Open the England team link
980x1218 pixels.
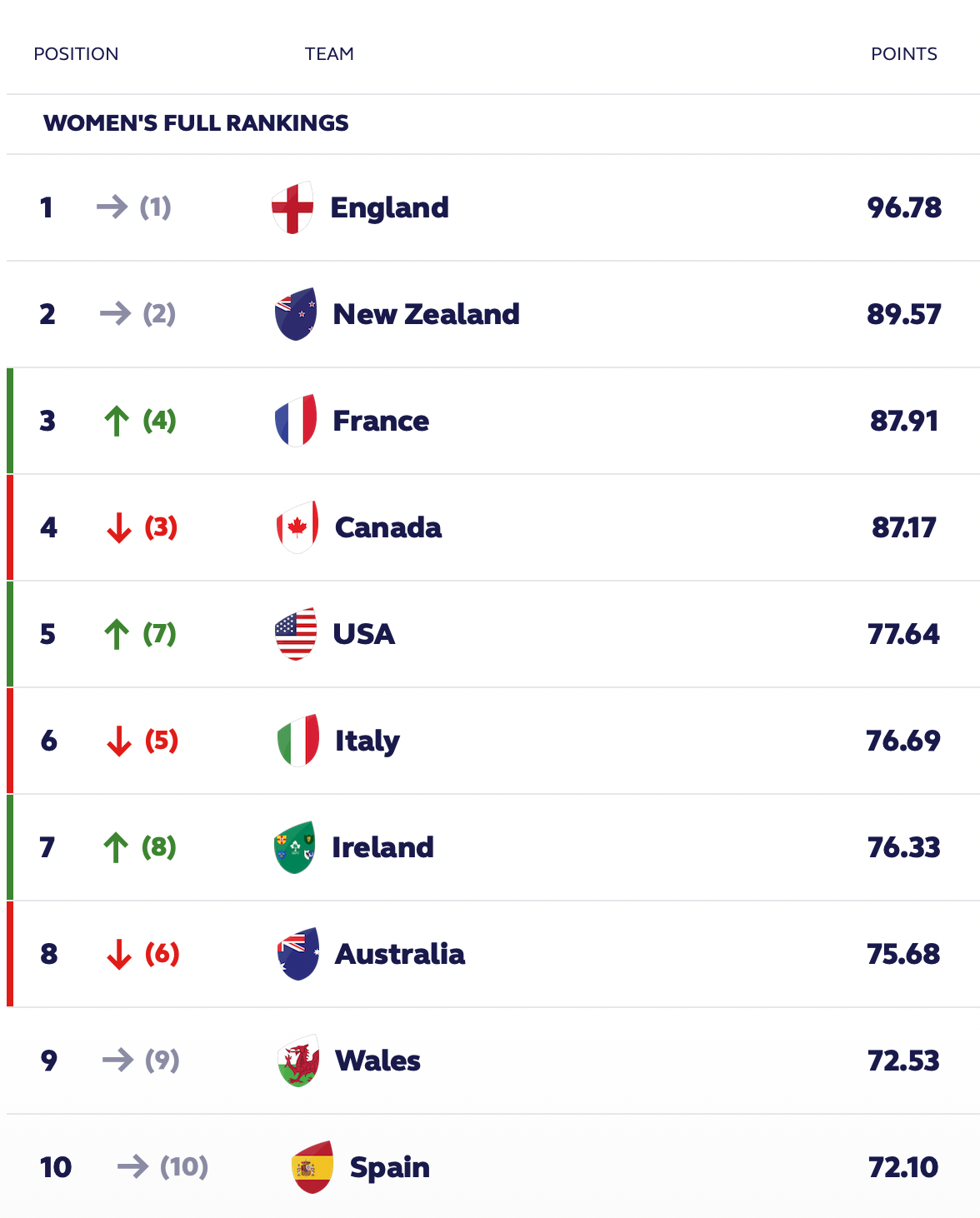point(389,207)
